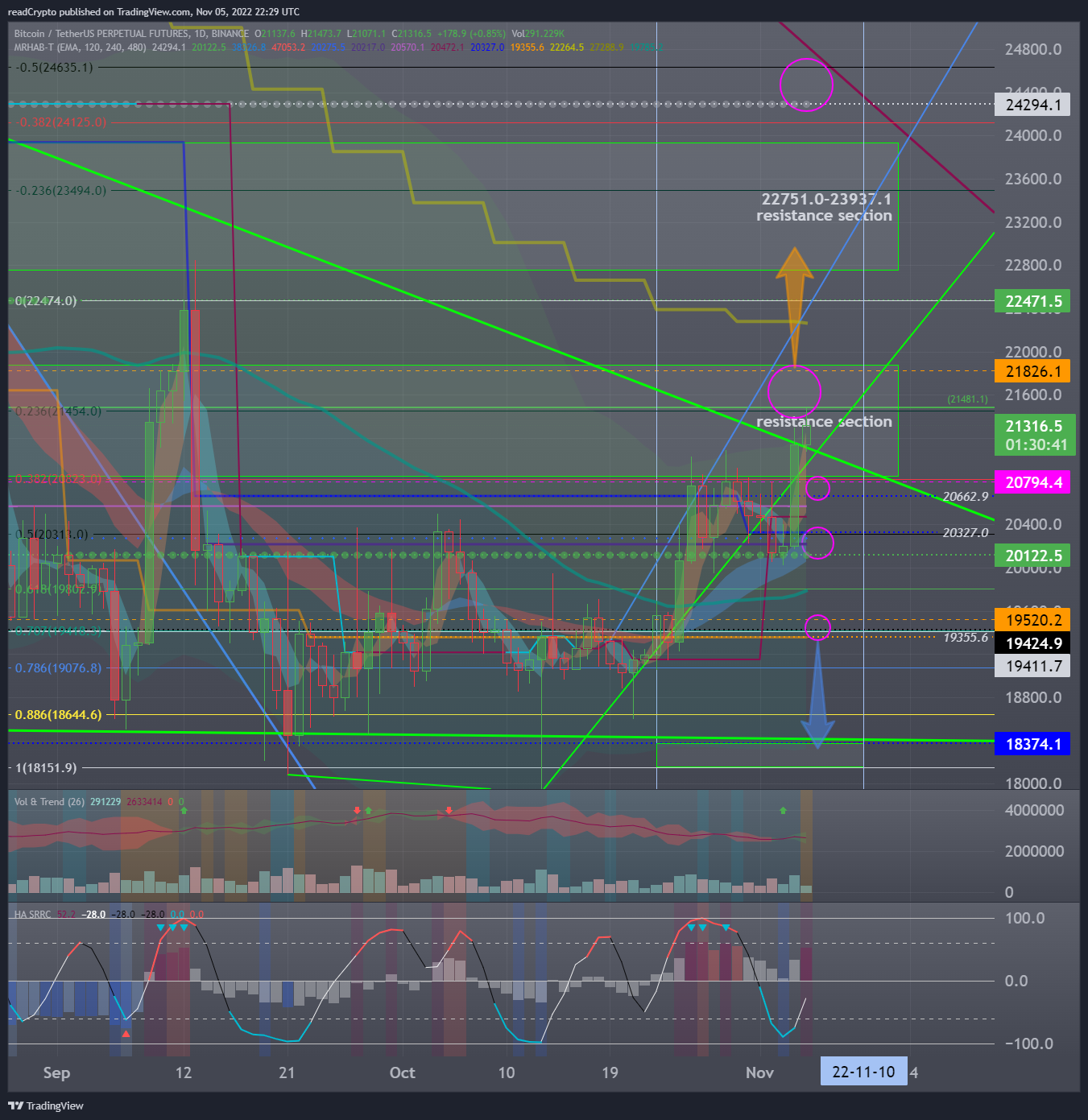Screen dimensions: 1088x1120
Task: Click the Fibonacci label 0.886(18644.6)
Action: (x=59, y=715)
